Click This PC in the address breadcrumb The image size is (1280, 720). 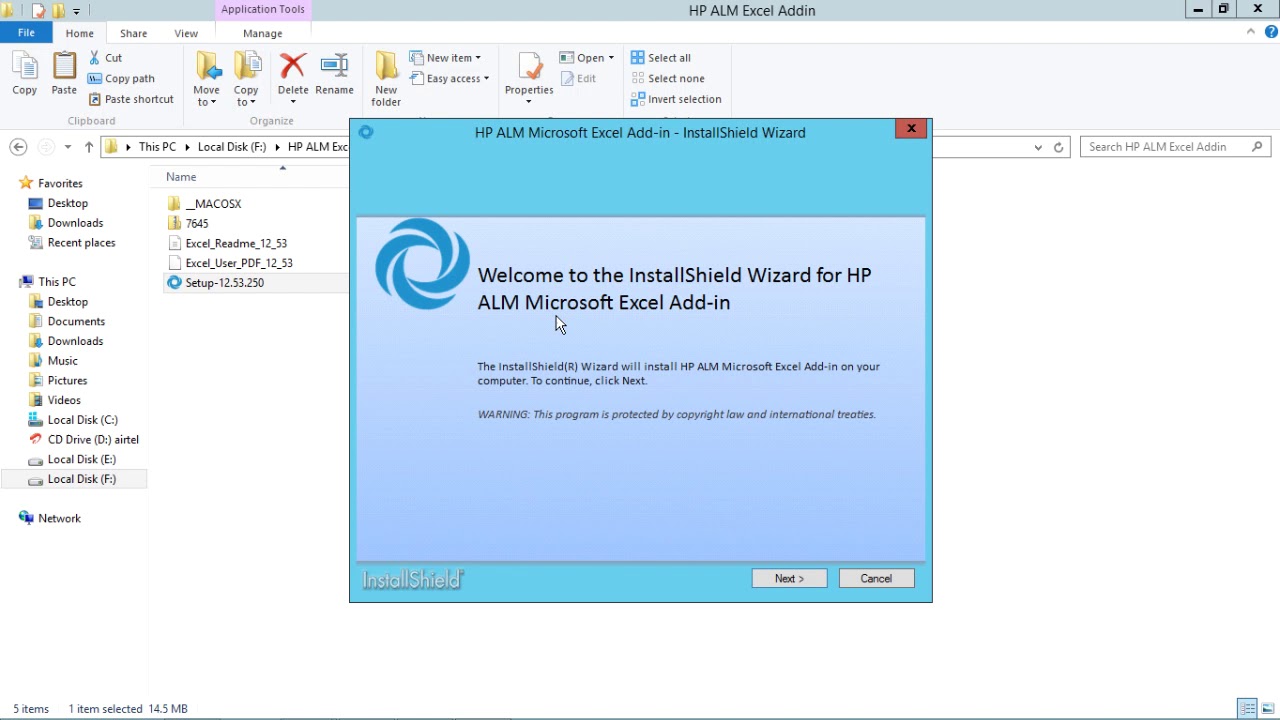[x=157, y=147]
